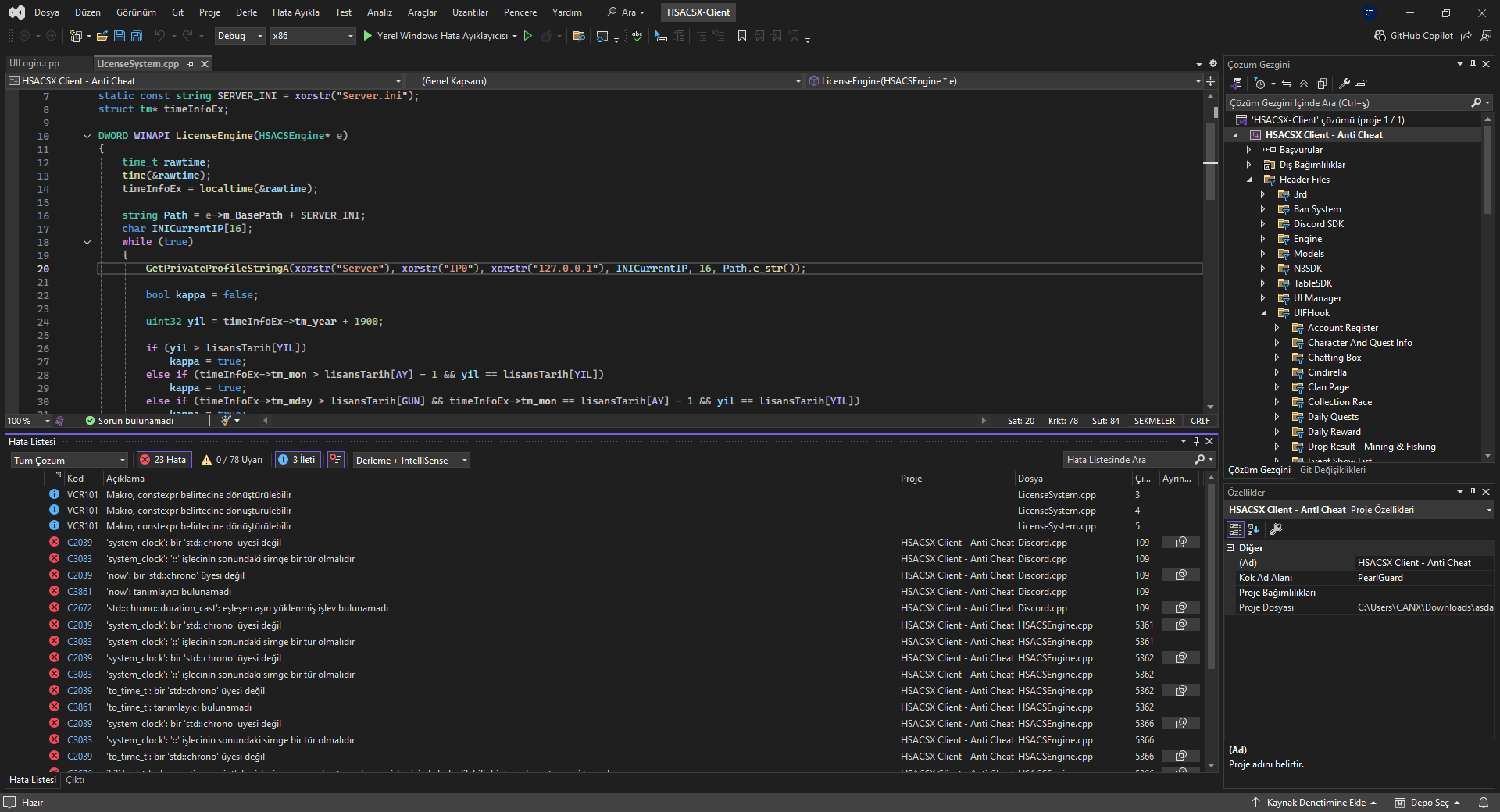This screenshot has height=812, width=1500.
Task: Click the Open File folder icon
Action: (102, 36)
